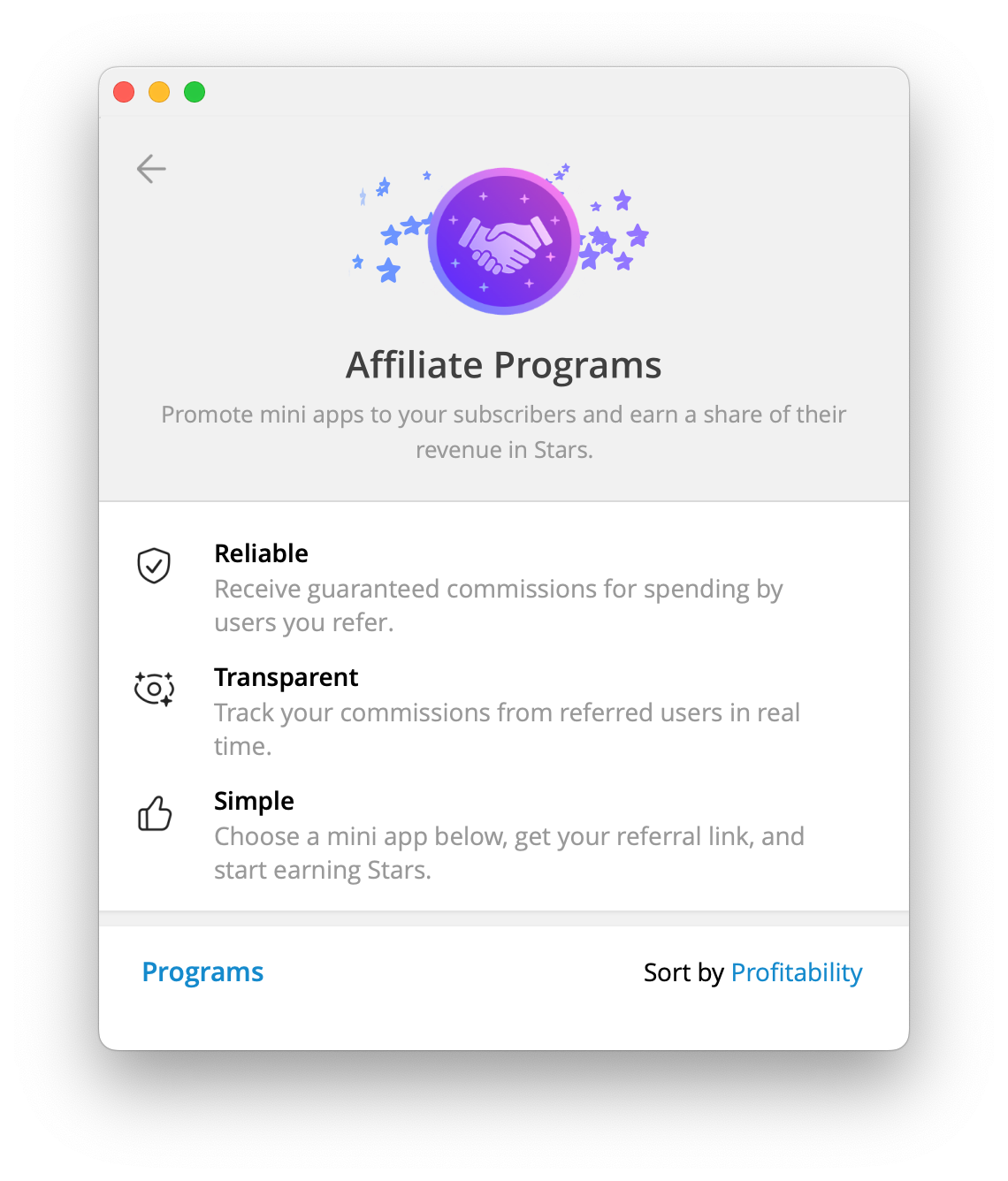Click the Transparent heading
This screenshot has width=1008, height=1181.
point(286,677)
